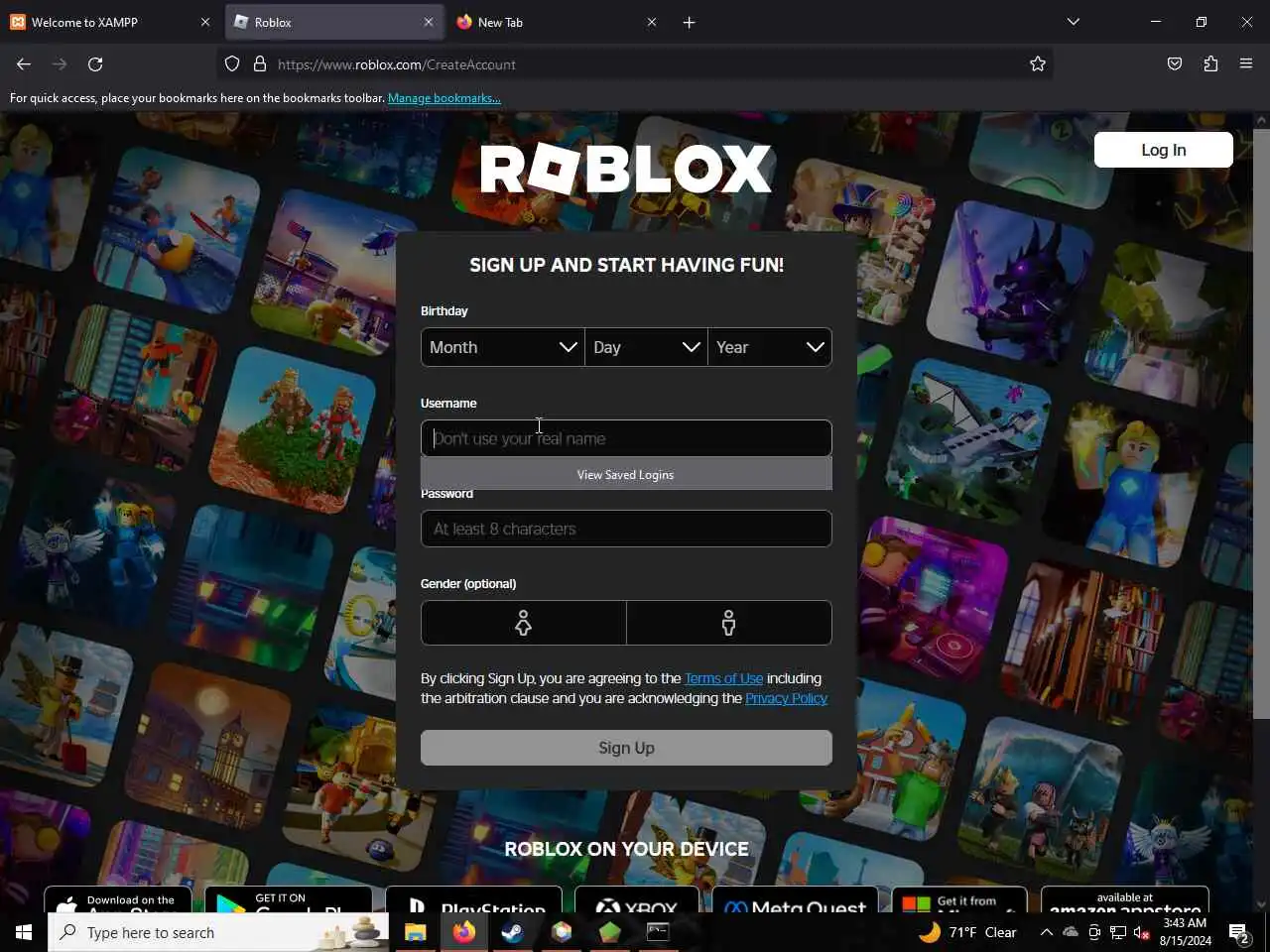Open the terminal icon in the taskbar
The height and width of the screenshot is (952, 1270).
658,932
